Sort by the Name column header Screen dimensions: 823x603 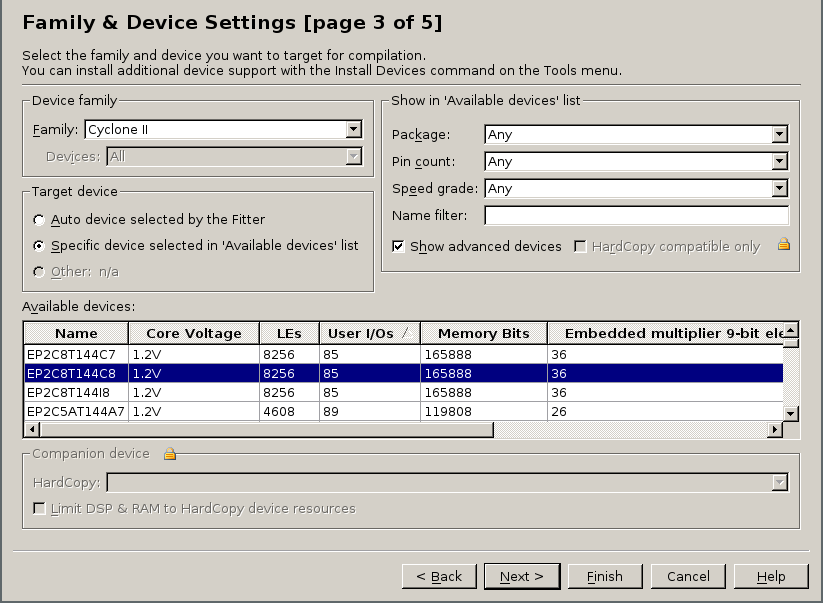(76, 333)
